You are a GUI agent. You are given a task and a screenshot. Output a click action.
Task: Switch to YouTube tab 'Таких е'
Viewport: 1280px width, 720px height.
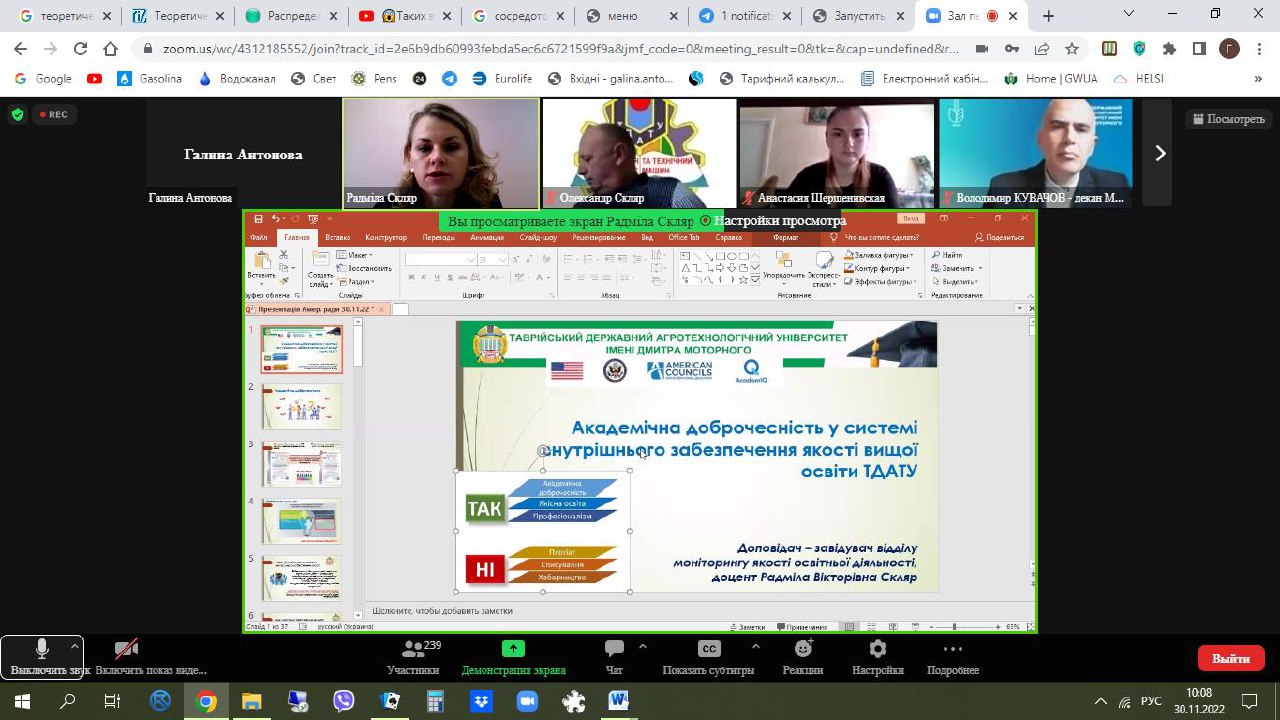tap(405, 16)
